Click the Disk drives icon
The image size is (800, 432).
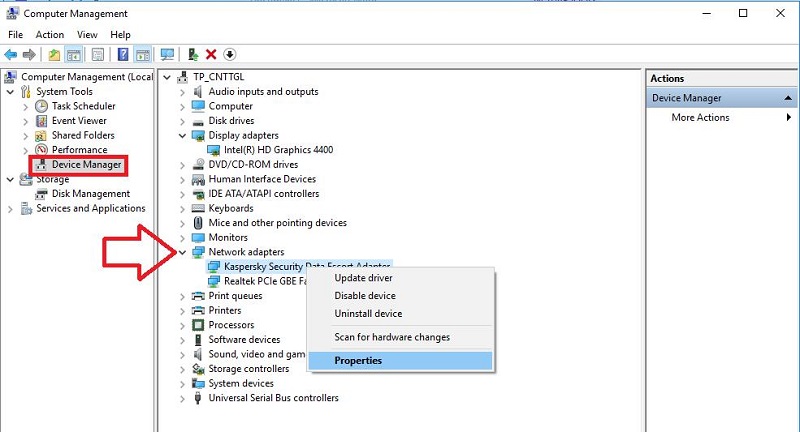click(198, 121)
